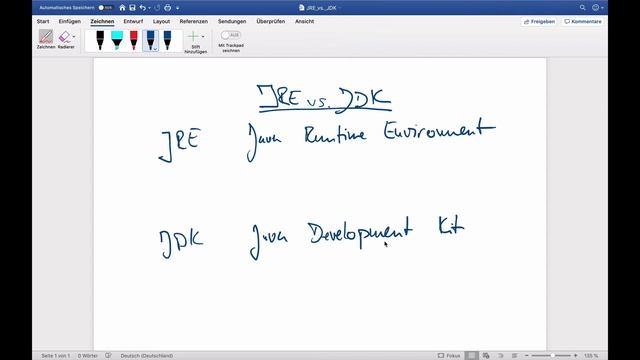Viewport: 640px width, 360px height.
Task: Click Deutsch (Deutschland) language indicator
Action: pos(147,356)
